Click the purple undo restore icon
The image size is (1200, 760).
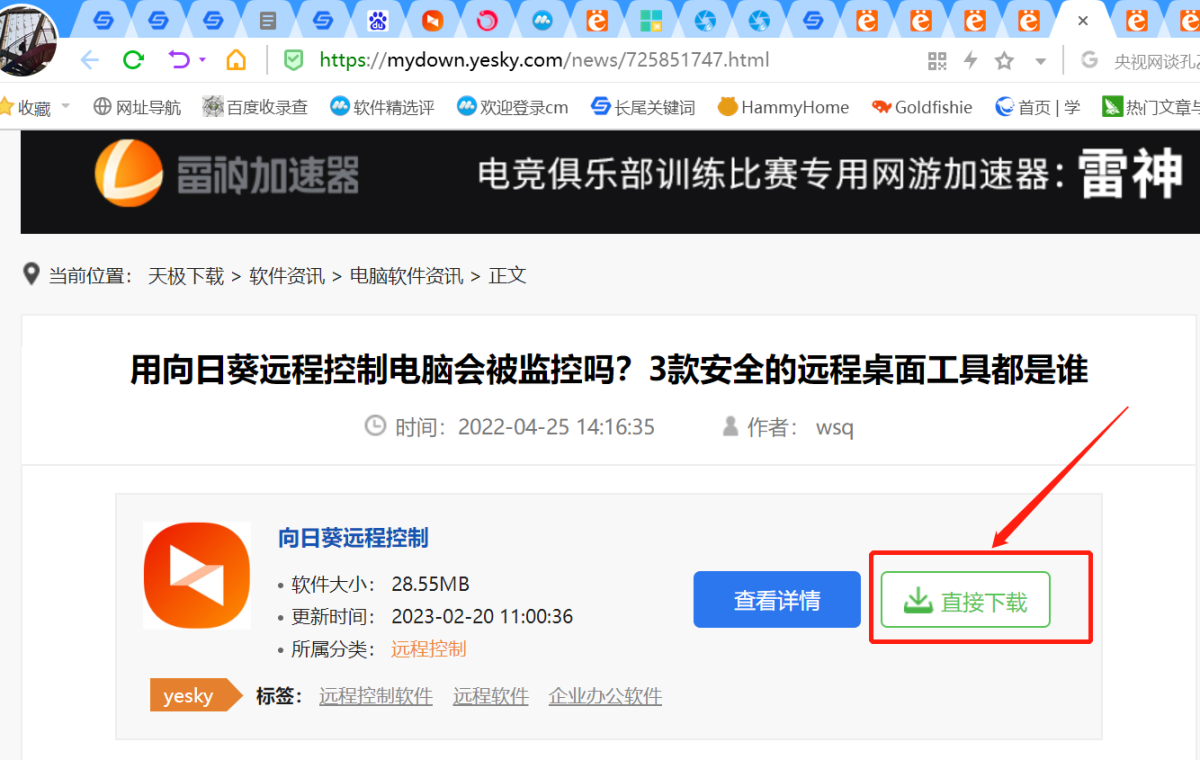179,60
